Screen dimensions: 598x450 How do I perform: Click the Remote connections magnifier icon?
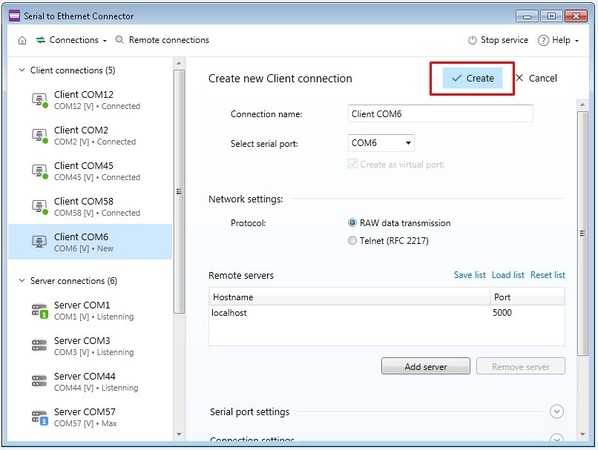tap(119, 40)
